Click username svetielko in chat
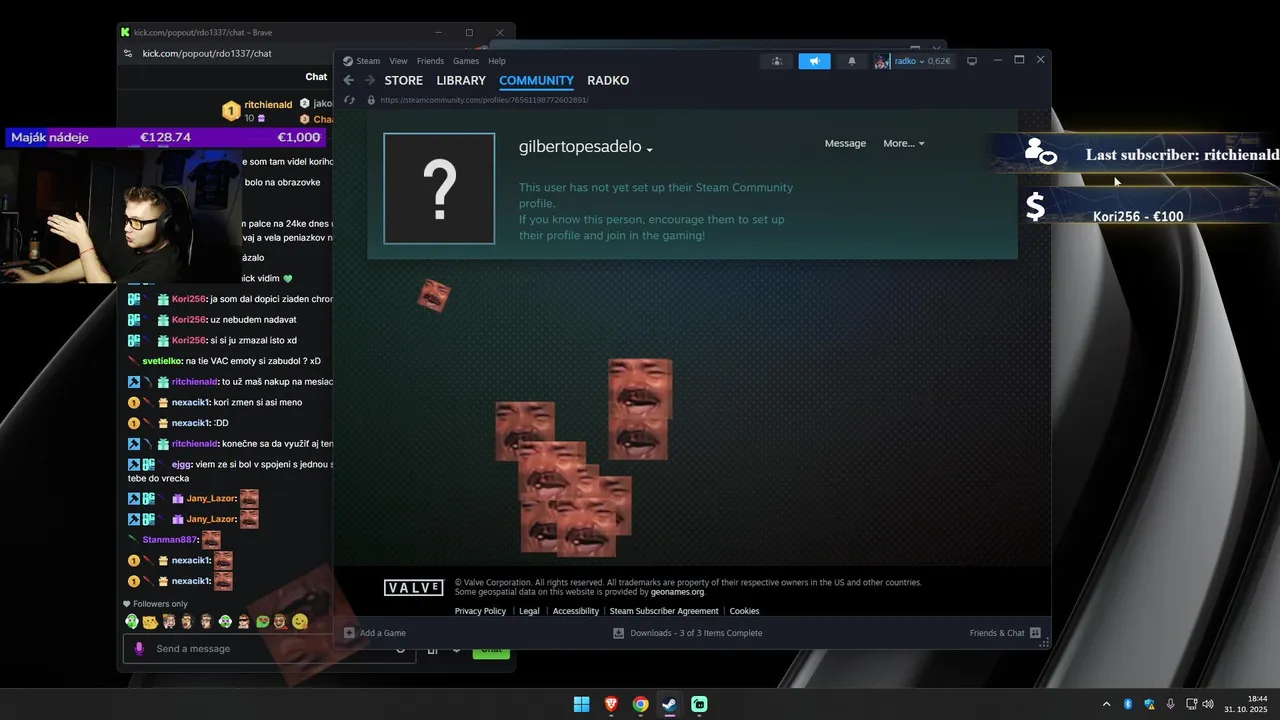This screenshot has height=720, width=1280. click(x=163, y=361)
